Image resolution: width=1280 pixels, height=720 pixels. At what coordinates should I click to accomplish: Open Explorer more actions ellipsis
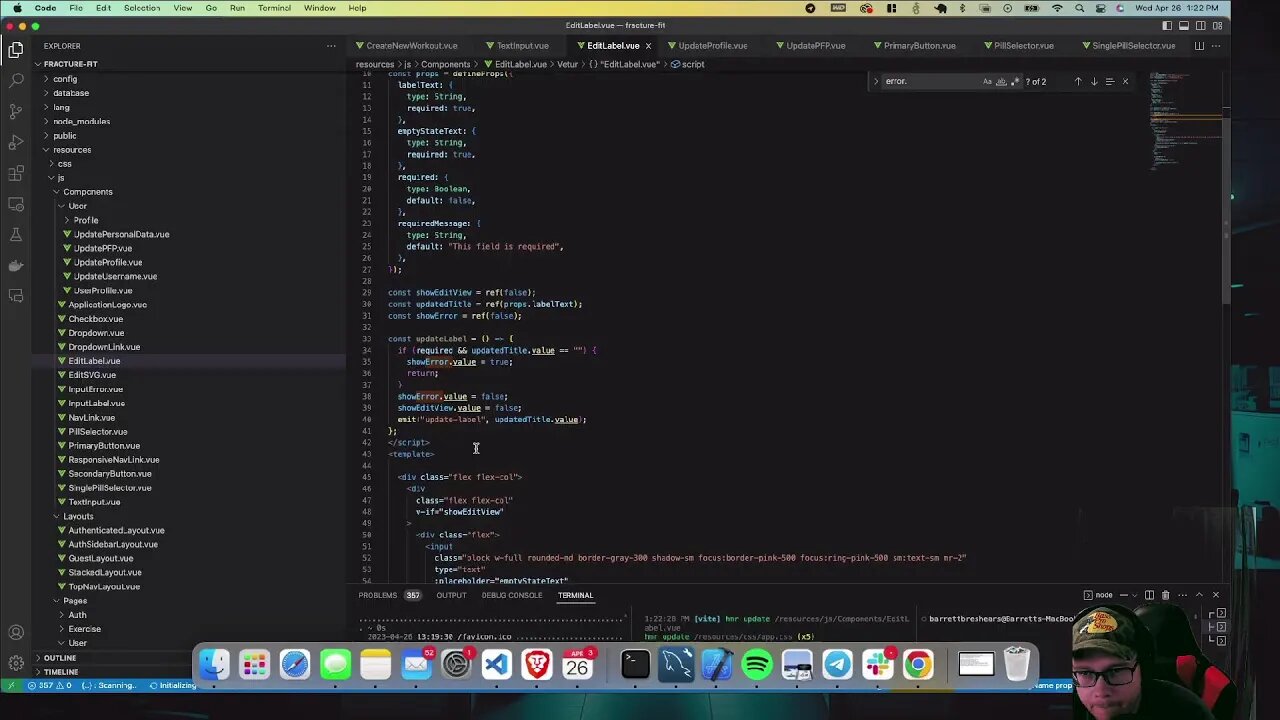click(331, 46)
